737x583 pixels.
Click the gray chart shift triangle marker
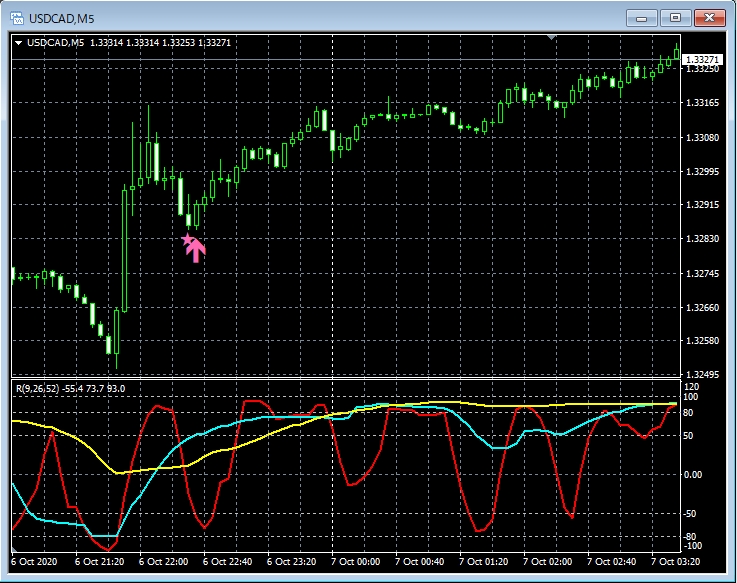550,38
